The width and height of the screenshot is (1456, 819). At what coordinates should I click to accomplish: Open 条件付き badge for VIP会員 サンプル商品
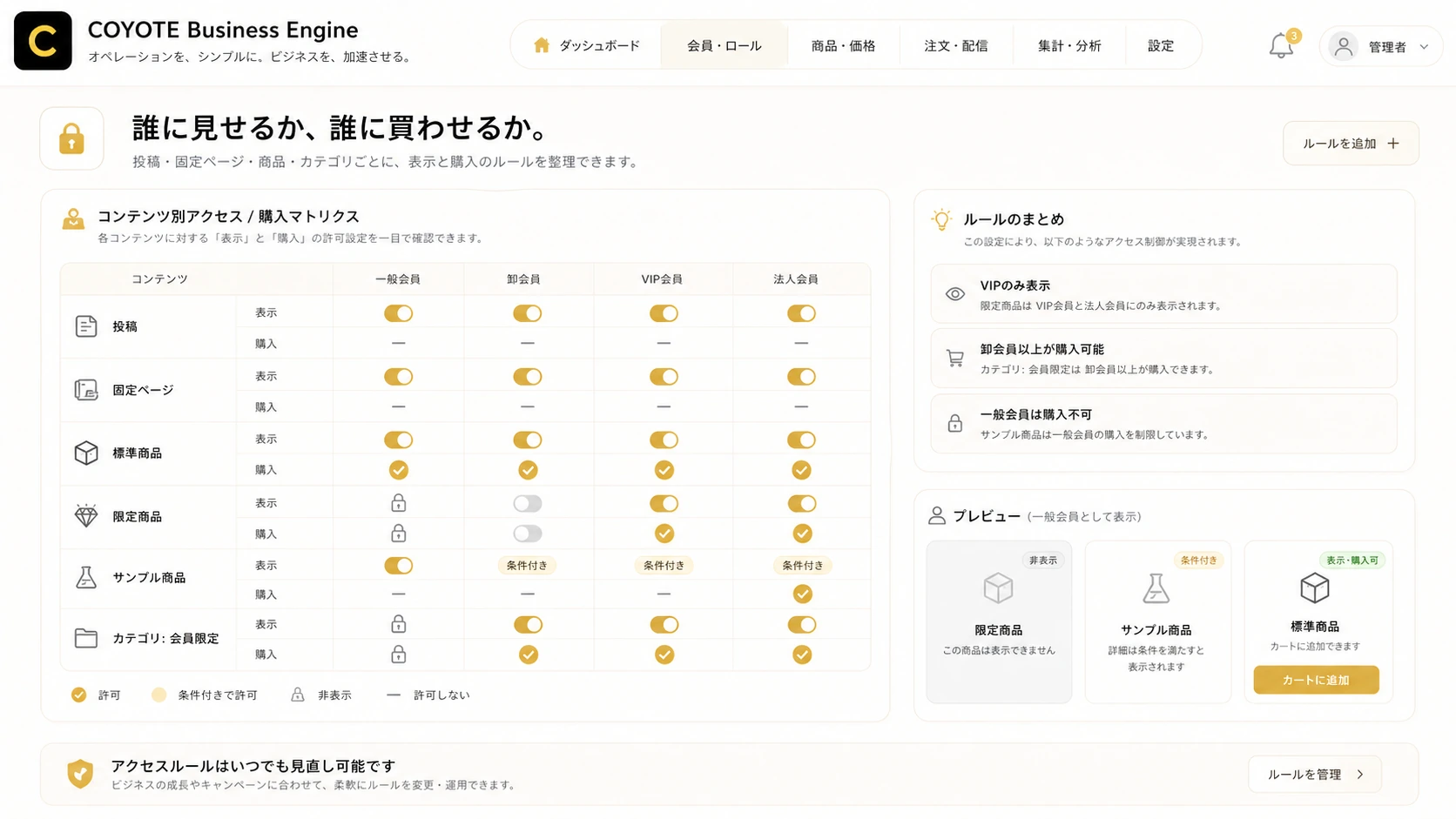pyautogui.click(x=664, y=566)
